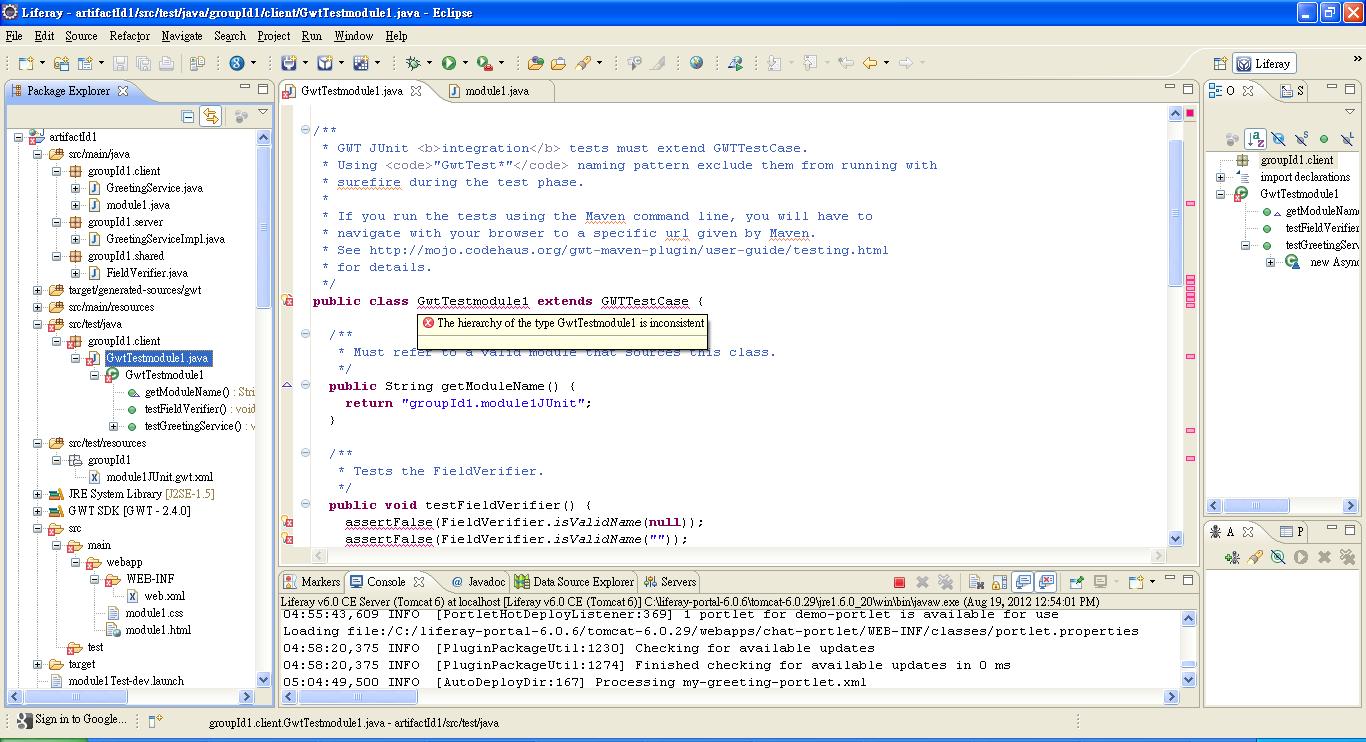Open the Source menu
Image resolution: width=1366 pixels, height=742 pixels.
(81, 36)
